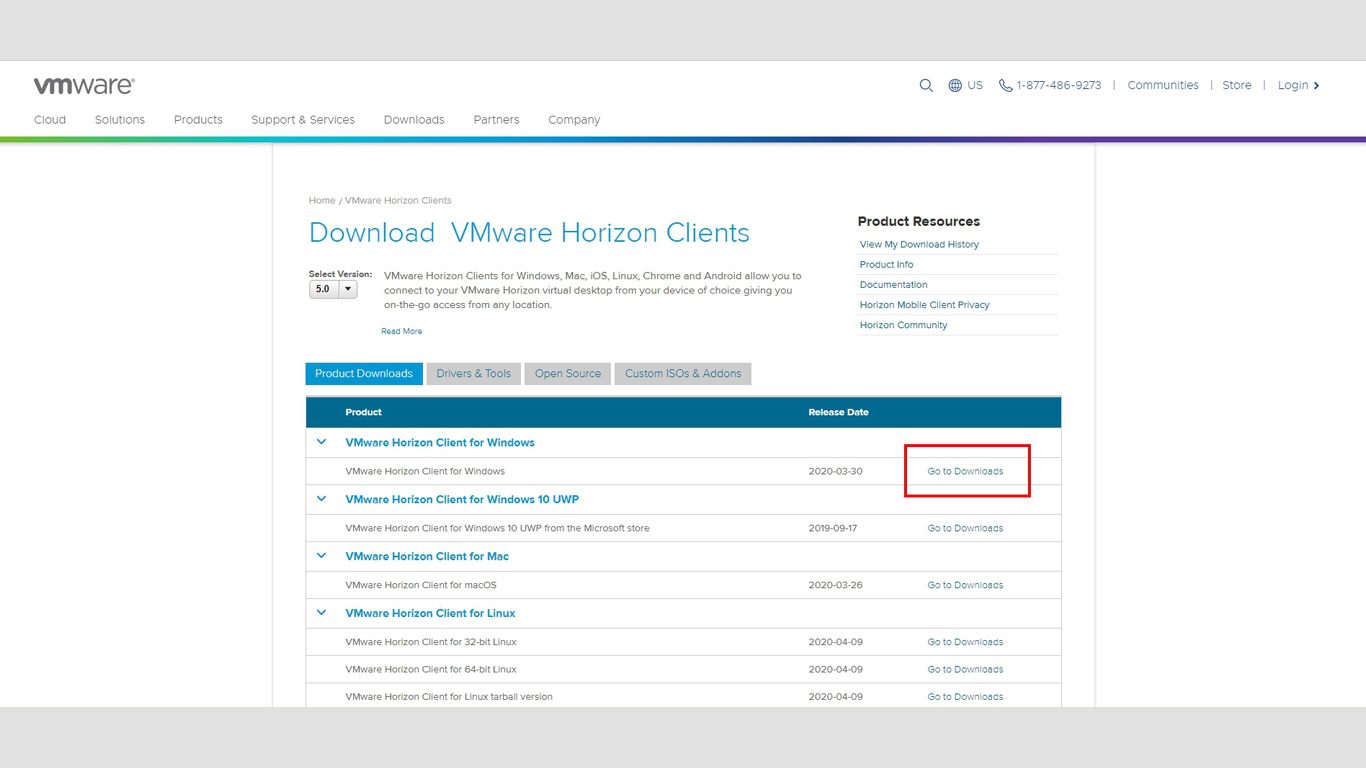
Task: Click the Product Resources heading
Action: click(x=919, y=222)
